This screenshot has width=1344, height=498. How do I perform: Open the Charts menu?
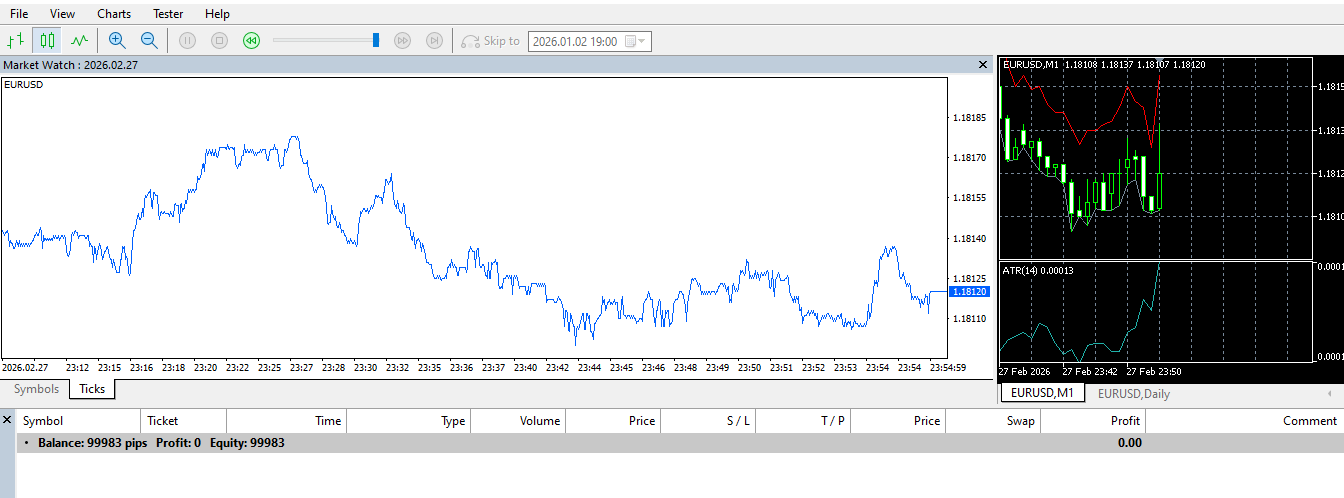tap(114, 14)
